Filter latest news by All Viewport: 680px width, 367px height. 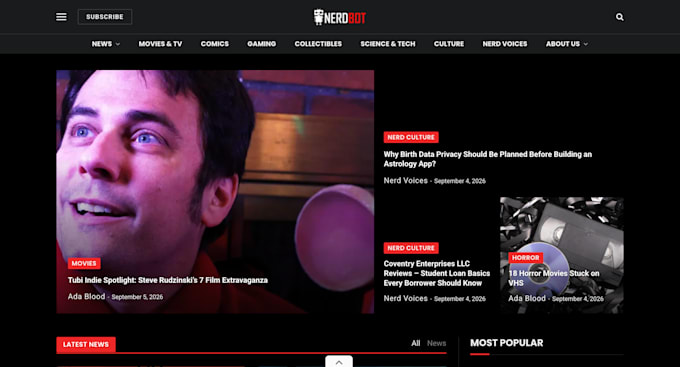pos(415,343)
